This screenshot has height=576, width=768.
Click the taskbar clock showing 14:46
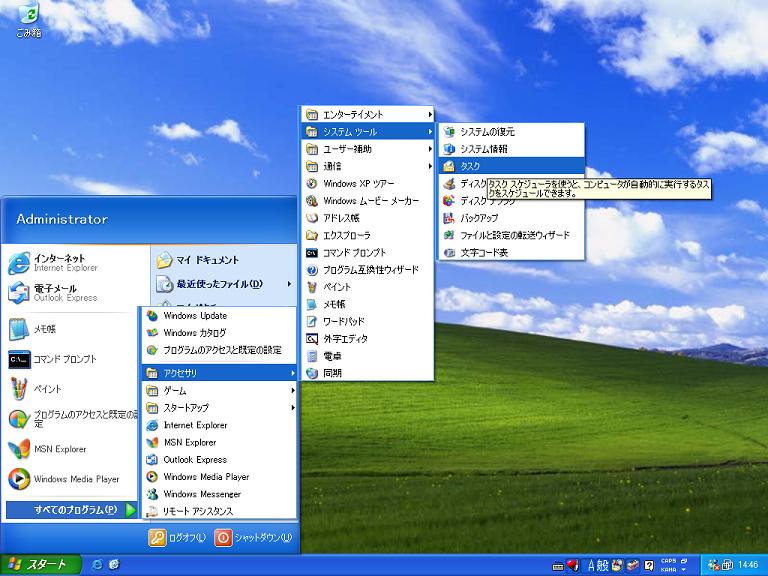coord(748,565)
